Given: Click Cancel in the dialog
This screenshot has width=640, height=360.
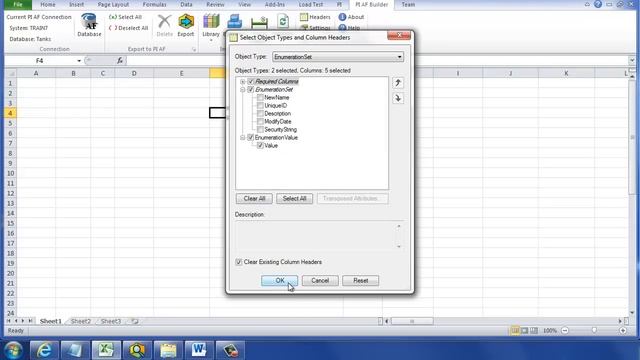Looking at the screenshot, I should click(320, 280).
